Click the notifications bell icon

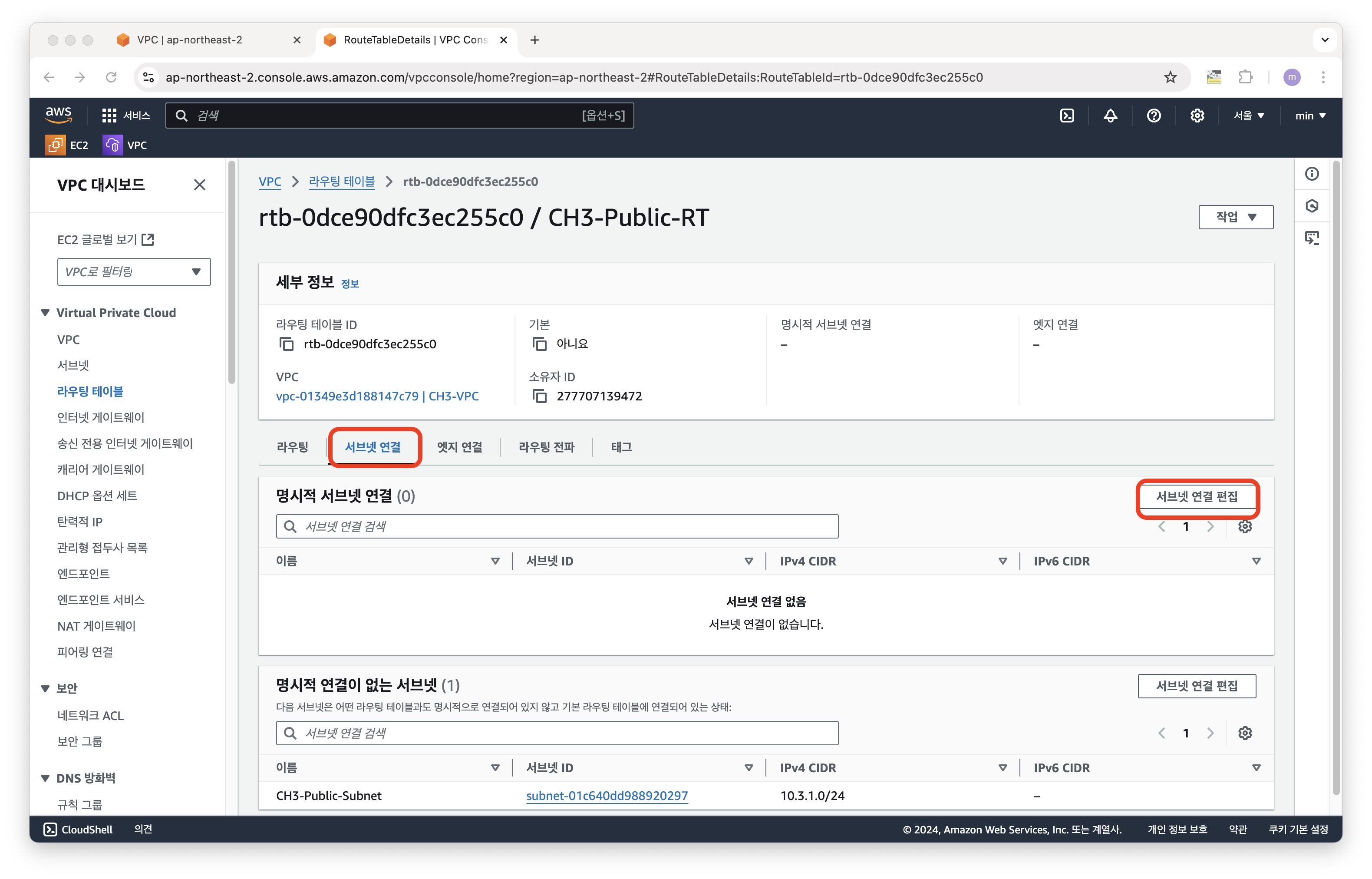[x=1110, y=116]
